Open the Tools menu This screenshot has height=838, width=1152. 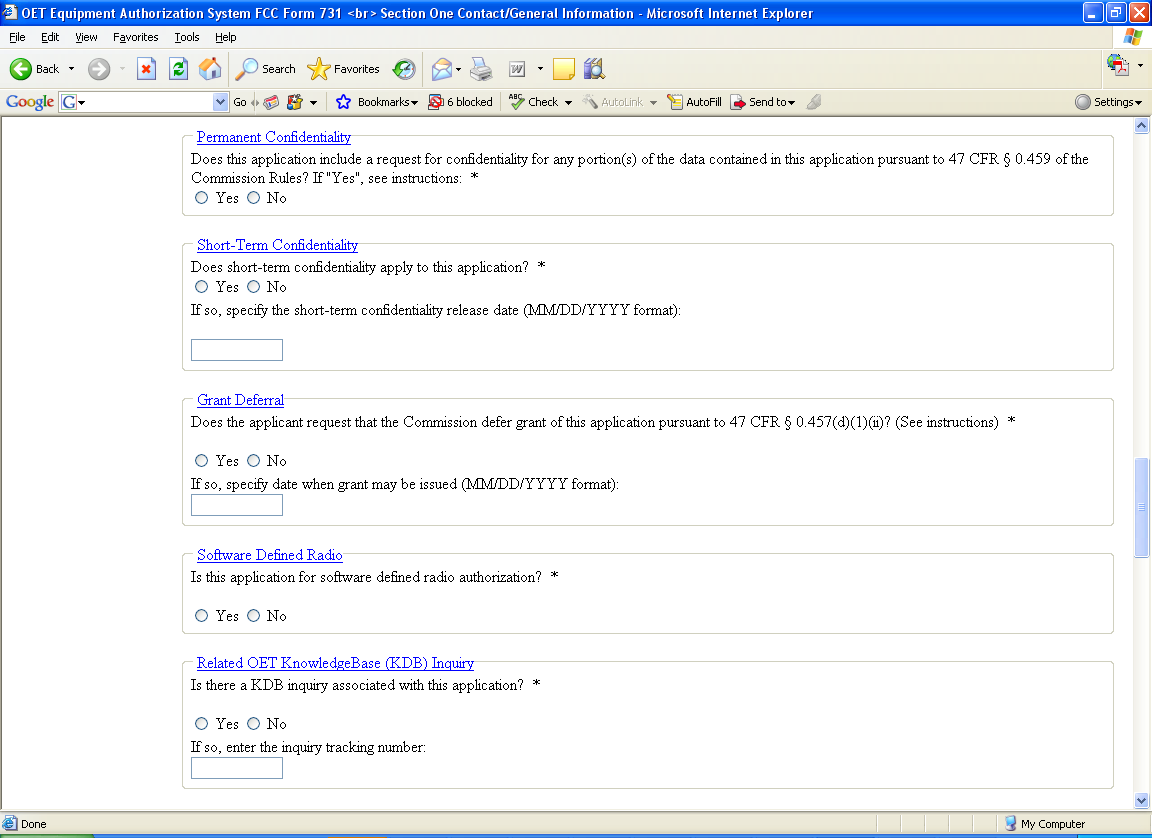[187, 37]
